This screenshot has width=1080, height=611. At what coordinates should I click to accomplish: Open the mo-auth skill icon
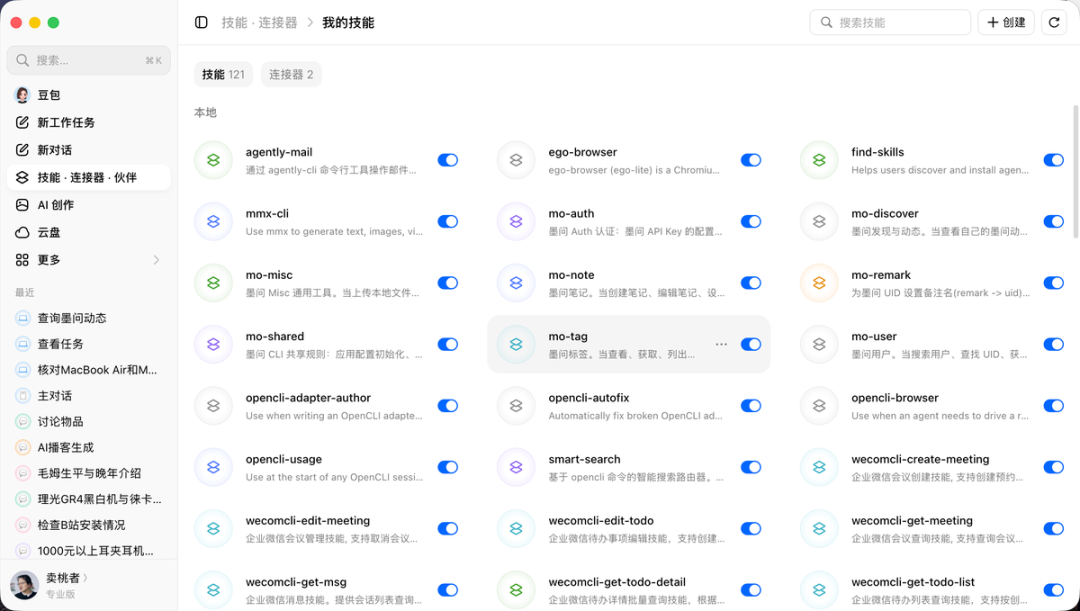[516, 221]
